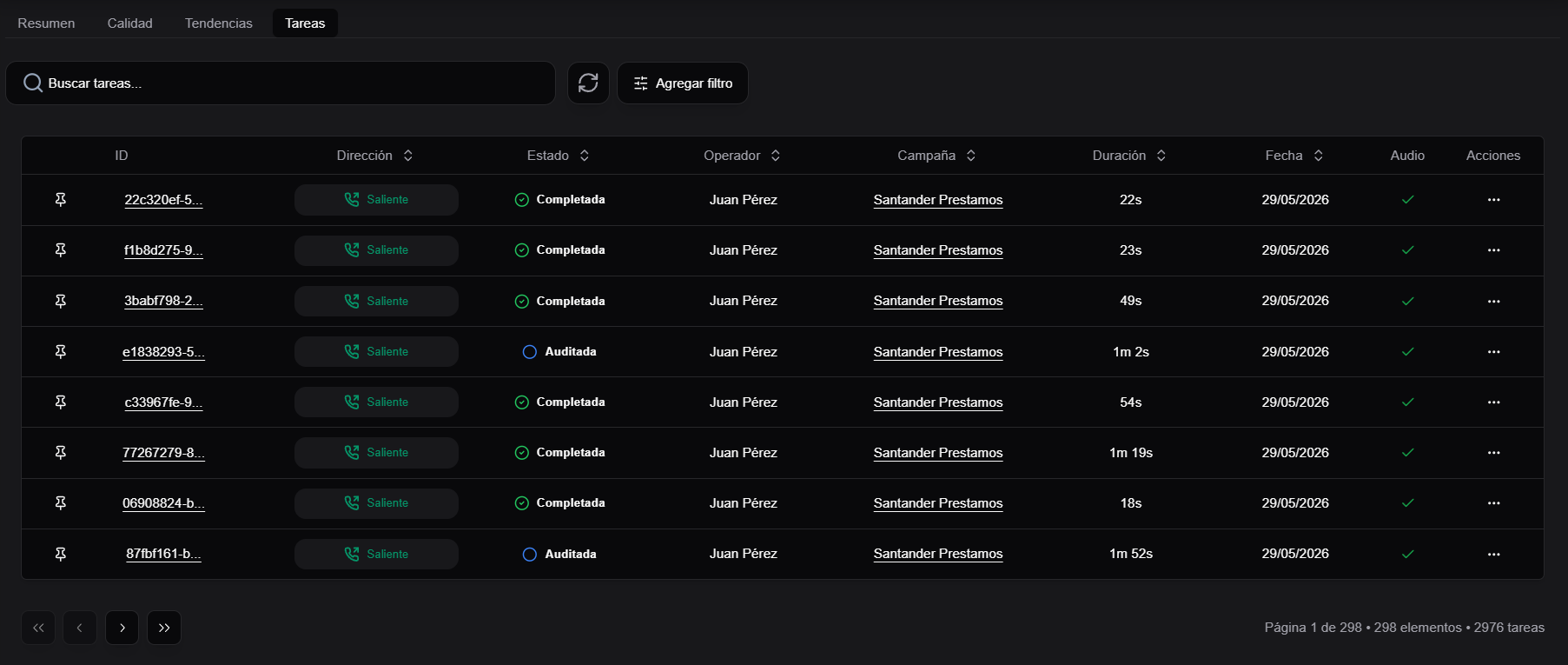Switch to the Calidad tab

129,23
